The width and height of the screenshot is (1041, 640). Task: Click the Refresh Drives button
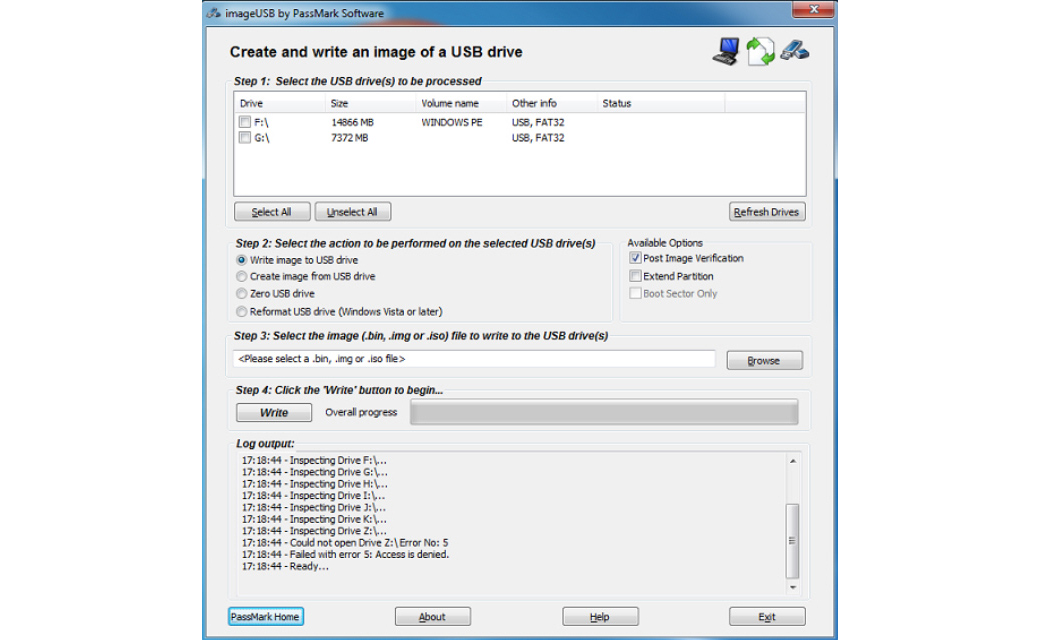767,212
